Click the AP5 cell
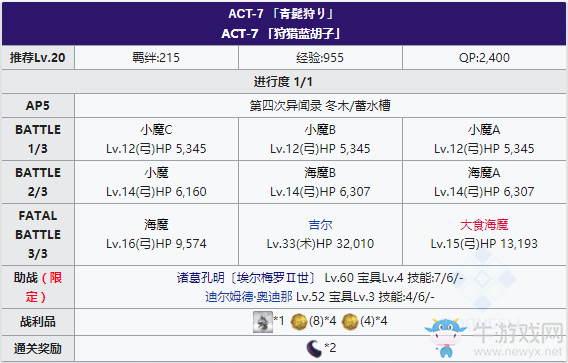The height and width of the screenshot is (363, 568). click(38, 105)
